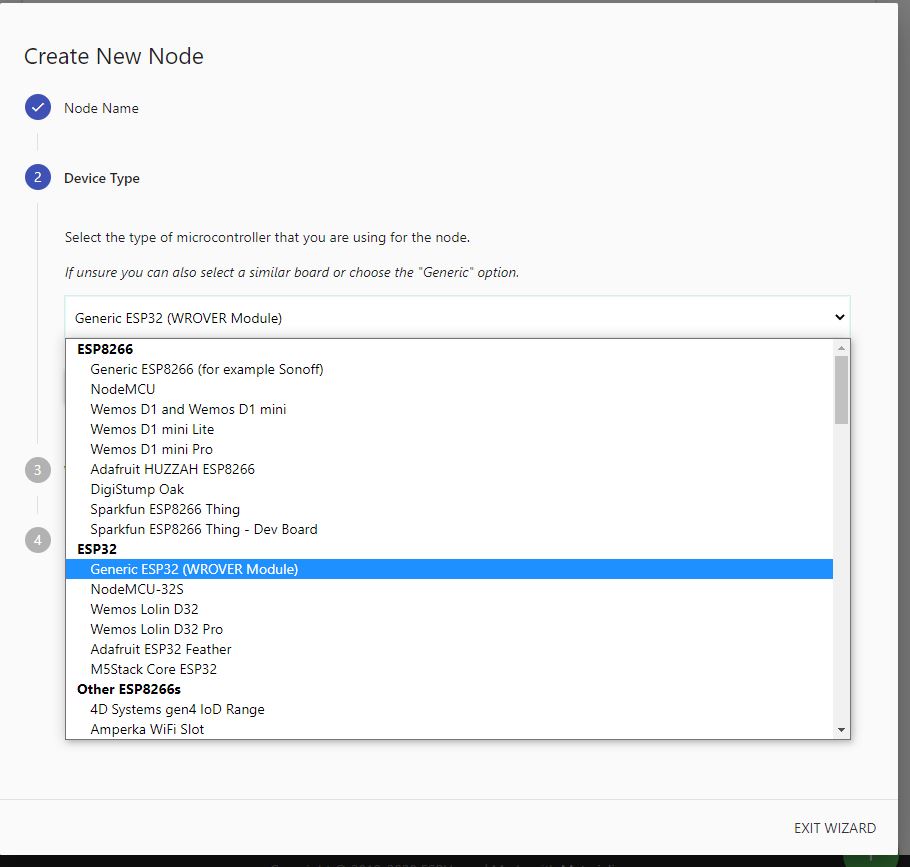910x867 pixels.
Task: Select highlighted Generic ESP32 (WROVER Module) option
Action: point(449,569)
